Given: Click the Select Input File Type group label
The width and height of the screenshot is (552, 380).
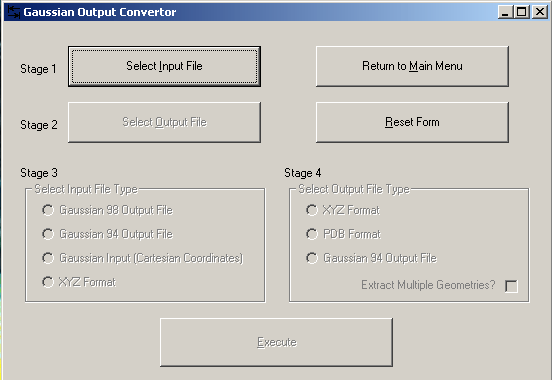Looking at the screenshot, I should click(x=86, y=189).
